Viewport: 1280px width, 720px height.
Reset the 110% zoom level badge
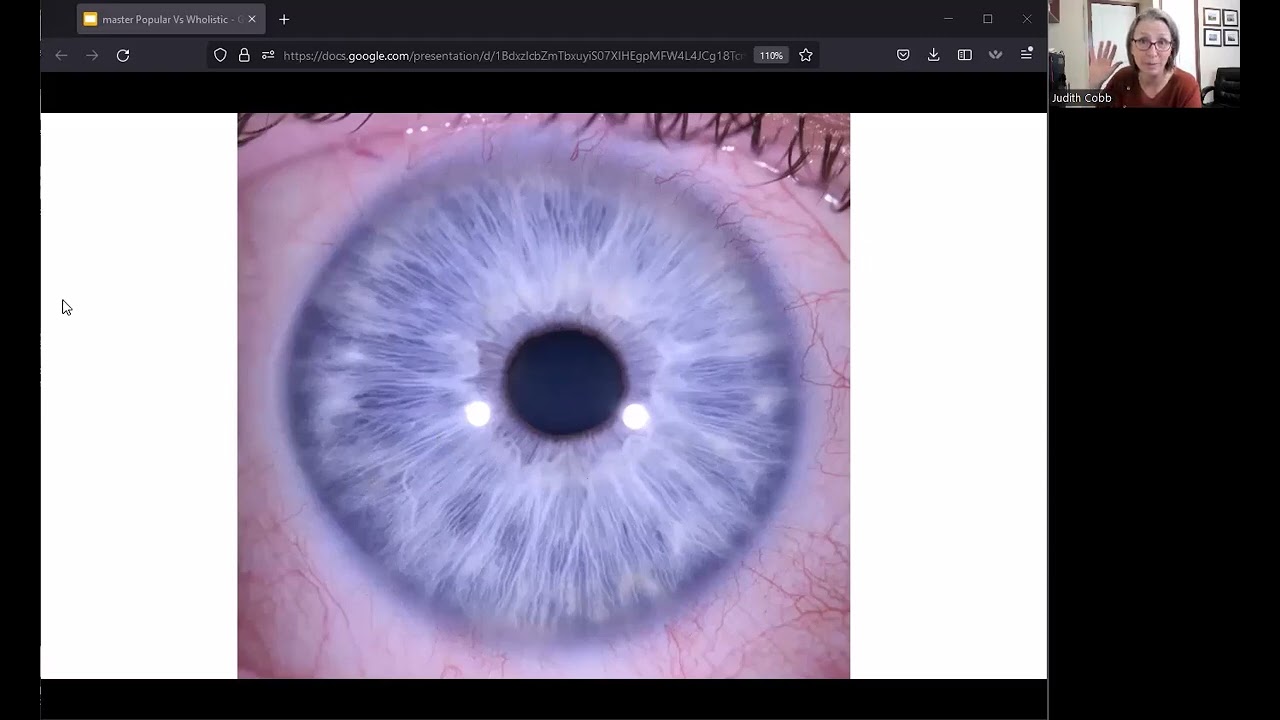(x=771, y=56)
